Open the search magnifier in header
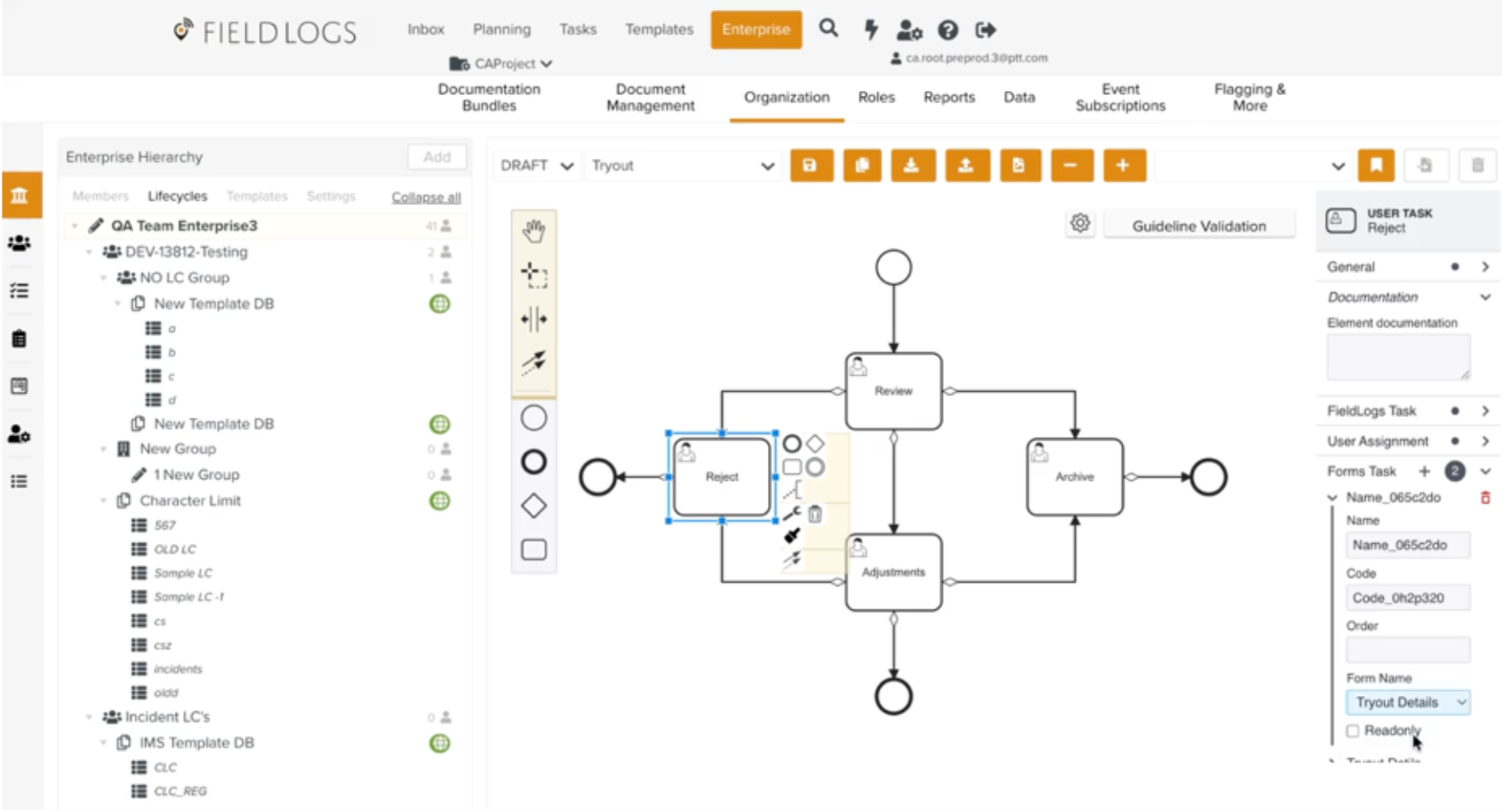Image resolution: width=1502 pixels, height=812 pixels. click(828, 29)
